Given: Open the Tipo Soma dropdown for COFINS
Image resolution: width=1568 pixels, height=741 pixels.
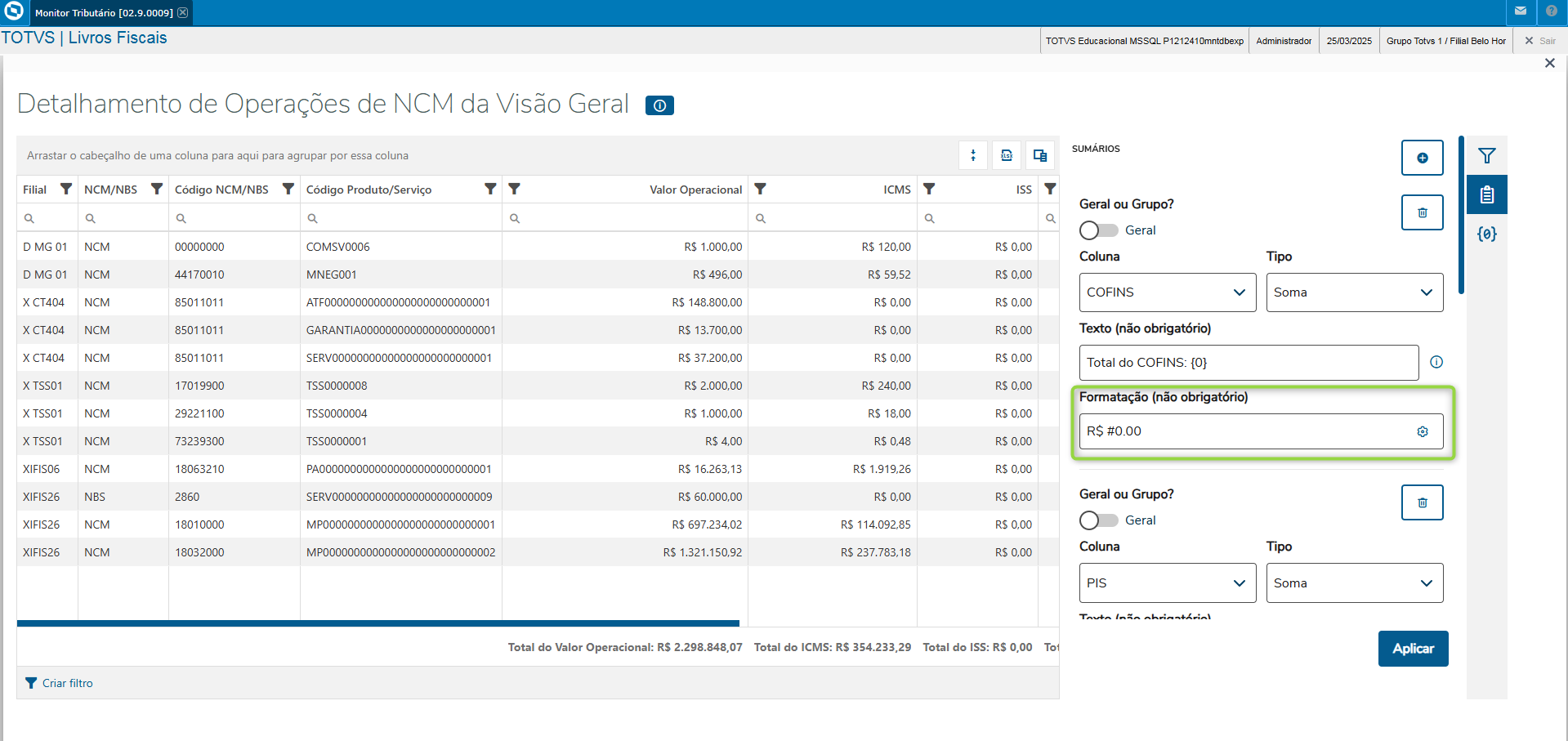Looking at the screenshot, I should pos(1354,292).
